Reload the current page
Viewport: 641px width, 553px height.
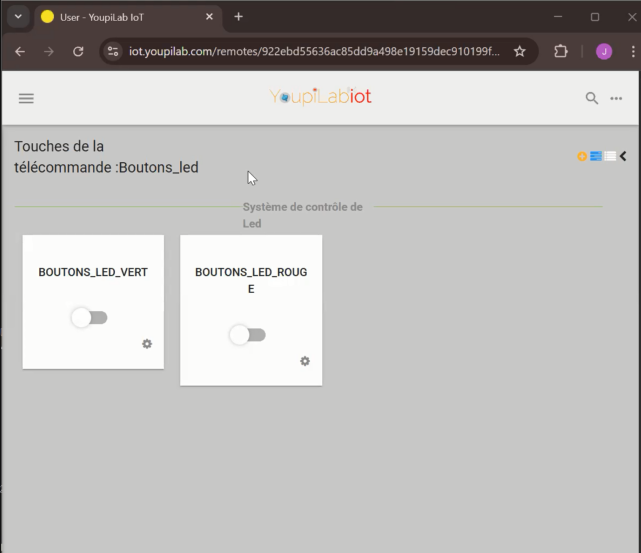(78, 51)
